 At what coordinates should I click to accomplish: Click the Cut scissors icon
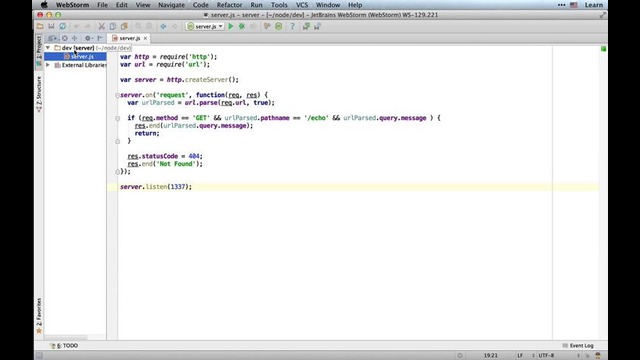coord(102,26)
